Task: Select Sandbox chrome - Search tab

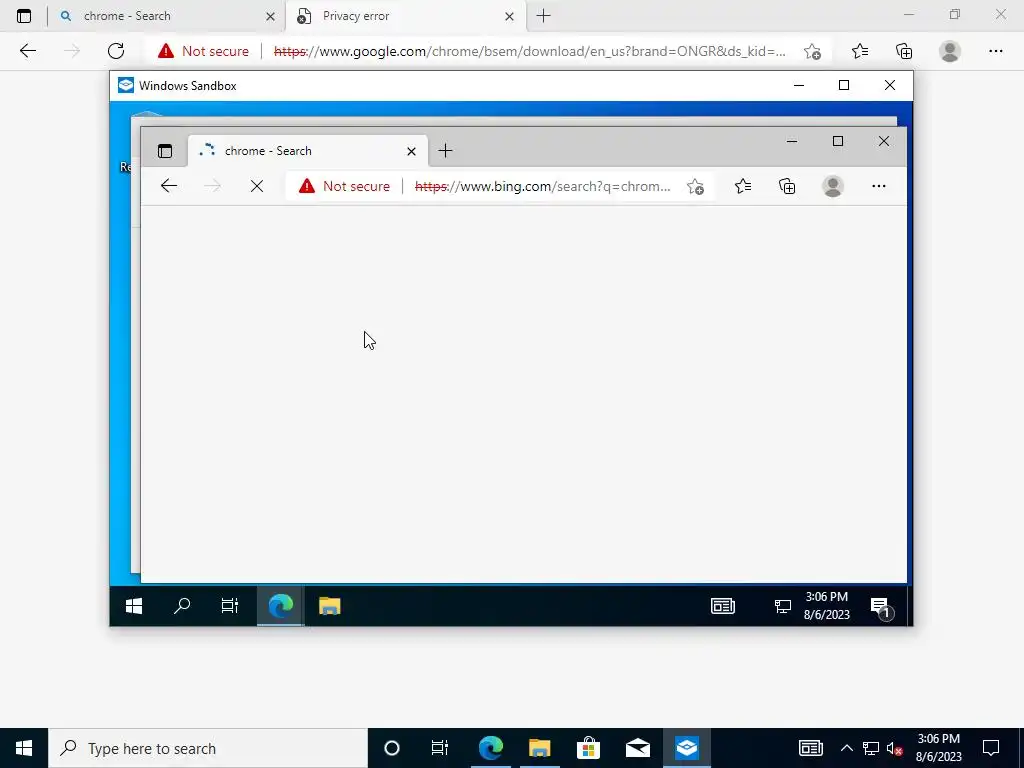Action: click(307, 151)
